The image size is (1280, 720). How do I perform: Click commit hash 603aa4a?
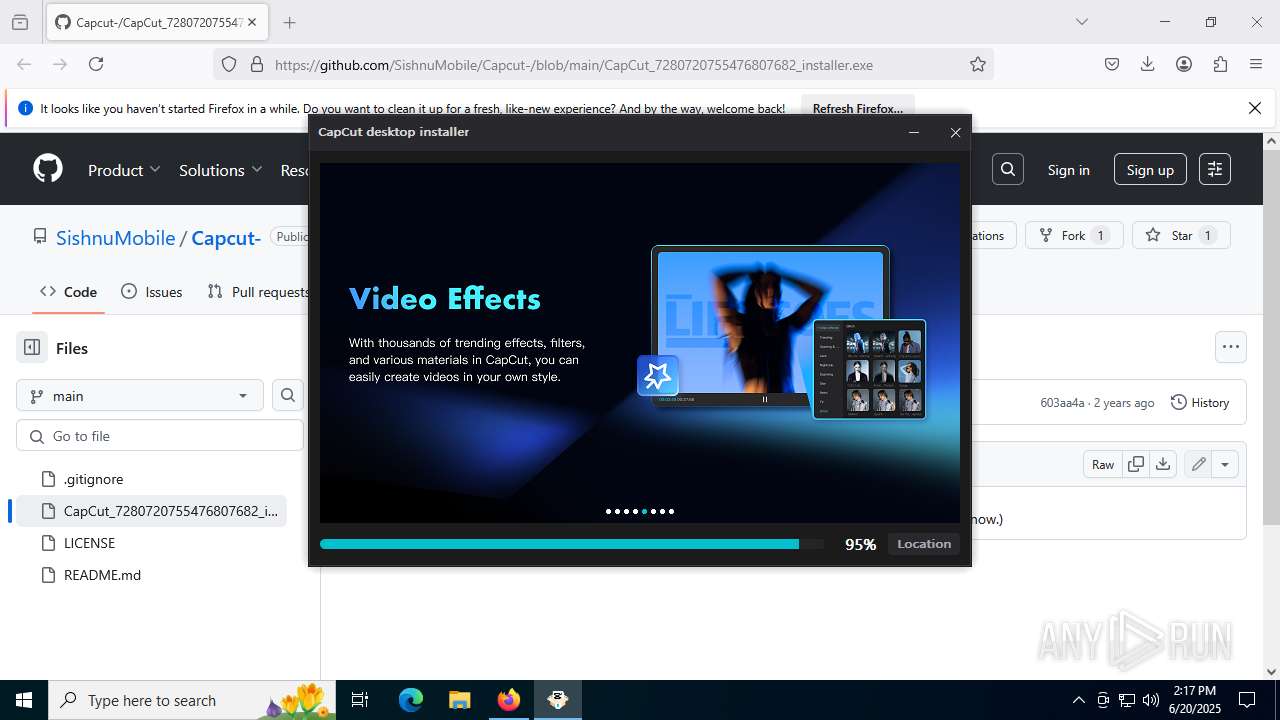pyautogui.click(x=1062, y=402)
